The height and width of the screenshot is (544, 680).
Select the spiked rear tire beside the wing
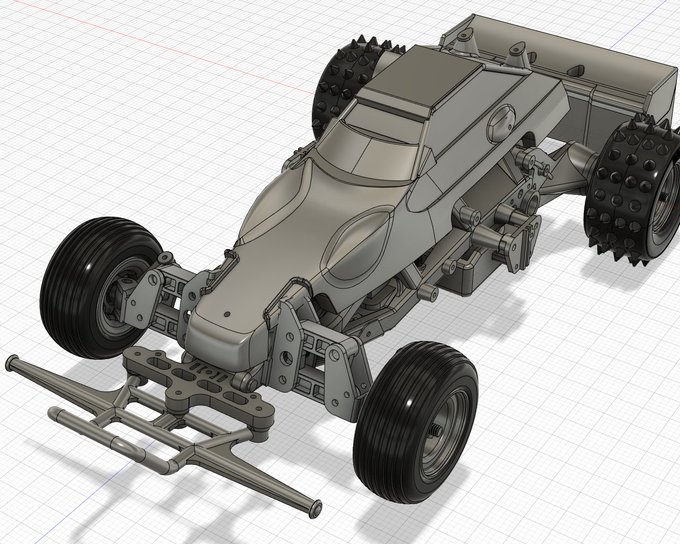point(631,191)
